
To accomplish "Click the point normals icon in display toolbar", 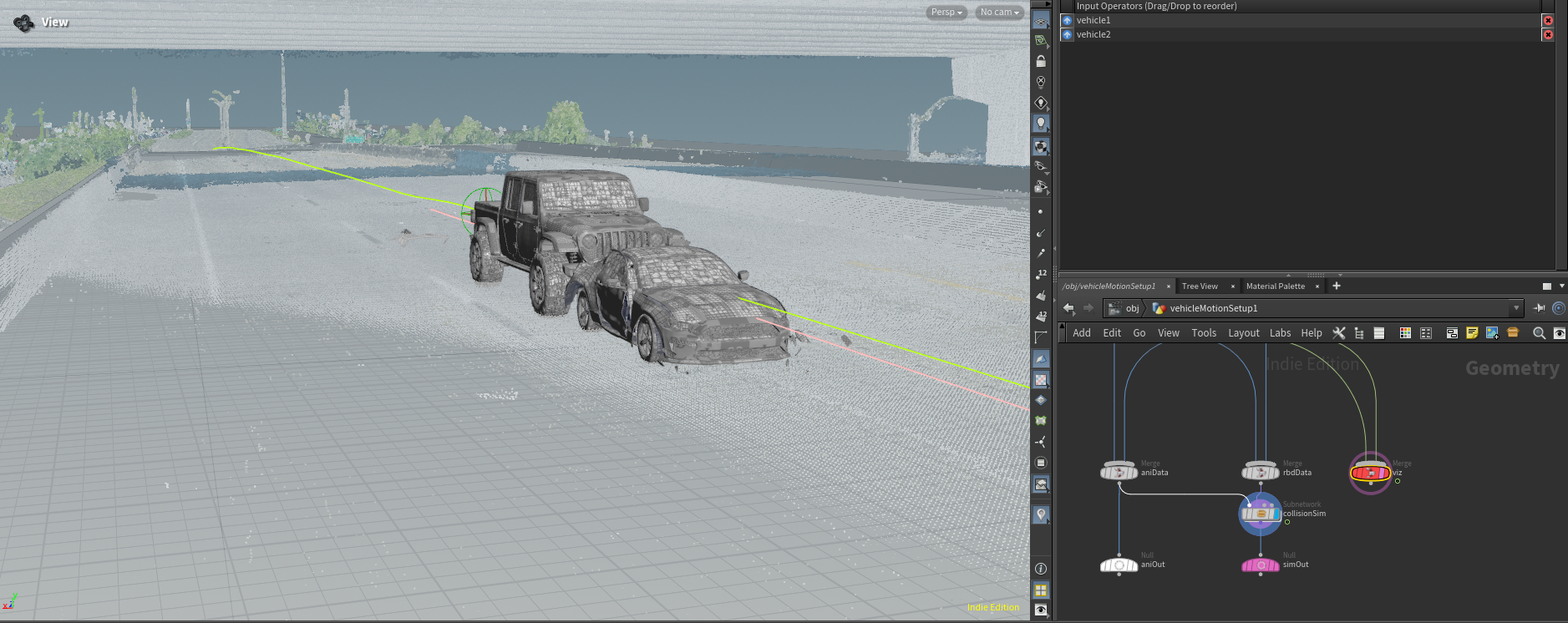I will (x=1041, y=233).
